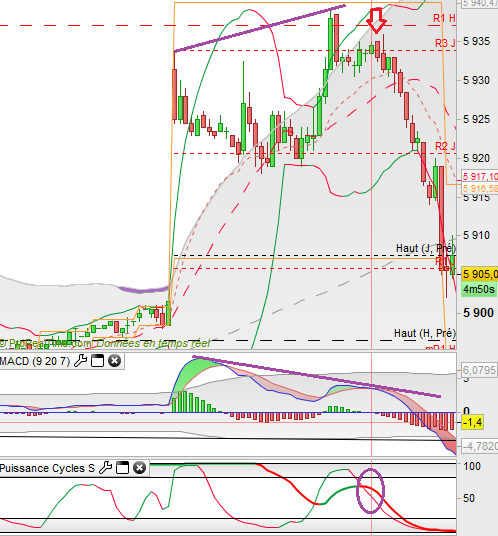Maximize the MACD indicator panel

pos(97,361)
